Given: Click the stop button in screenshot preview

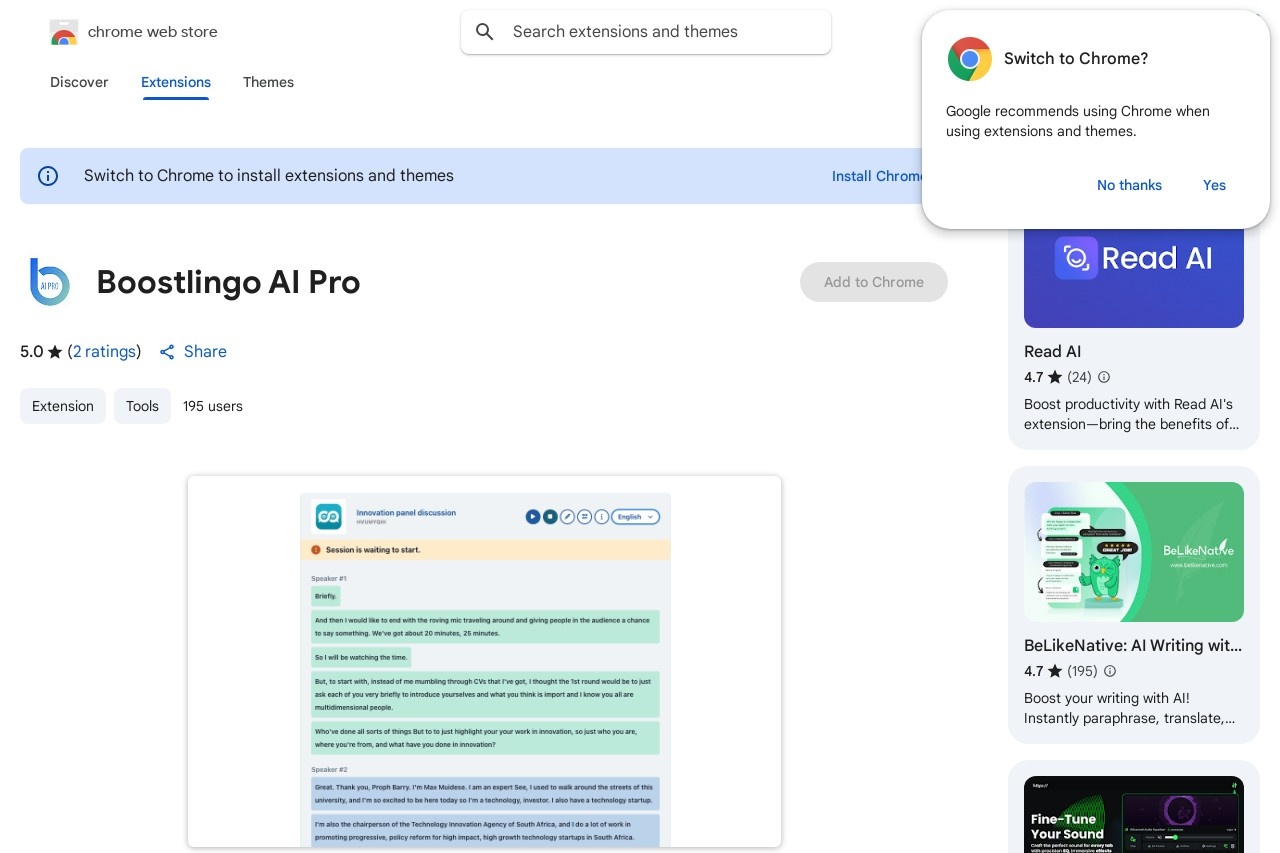Looking at the screenshot, I should click(550, 517).
